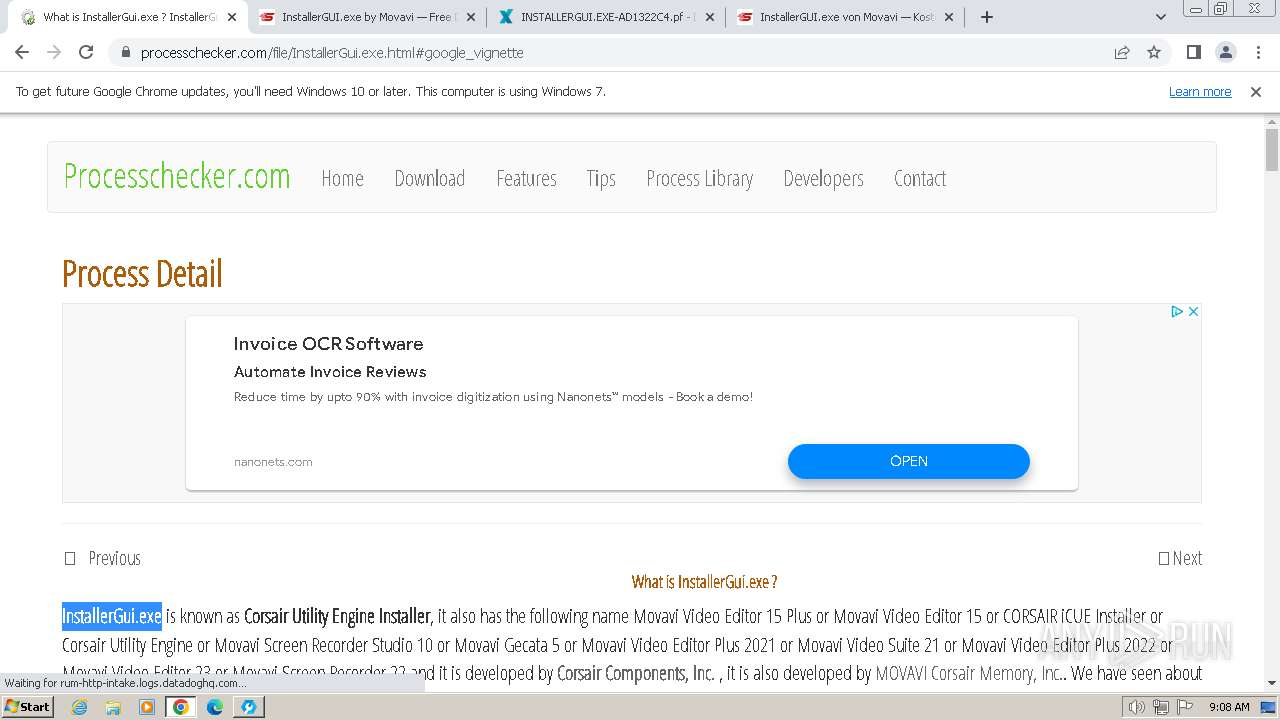The height and width of the screenshot is (720, 1280).
Task: Open the network tray icon
Action: pyautogui.click(x=1160, y=707)
